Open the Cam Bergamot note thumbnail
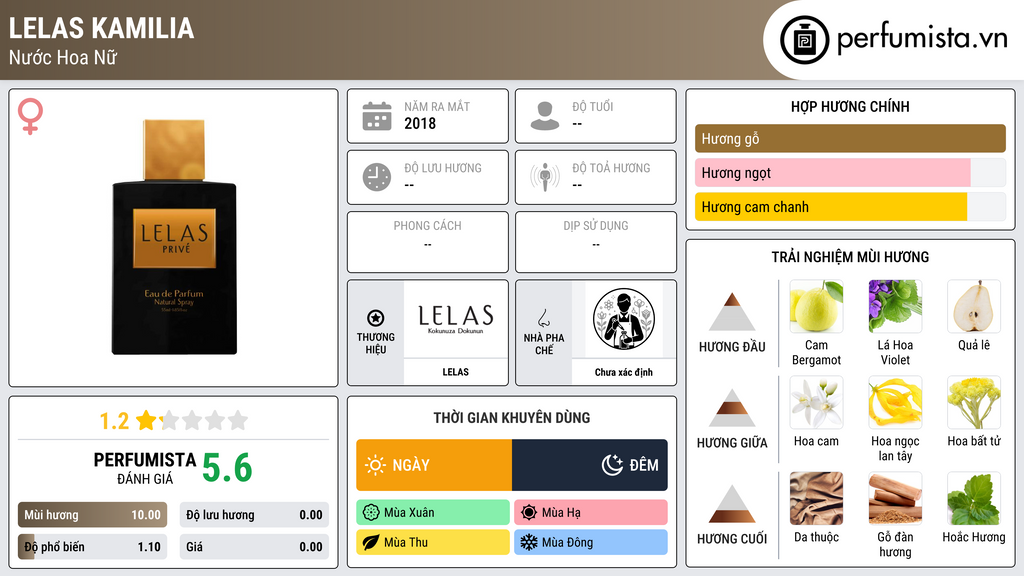The width and height of the screenshot is (1024, 576). tap(816, 306)
